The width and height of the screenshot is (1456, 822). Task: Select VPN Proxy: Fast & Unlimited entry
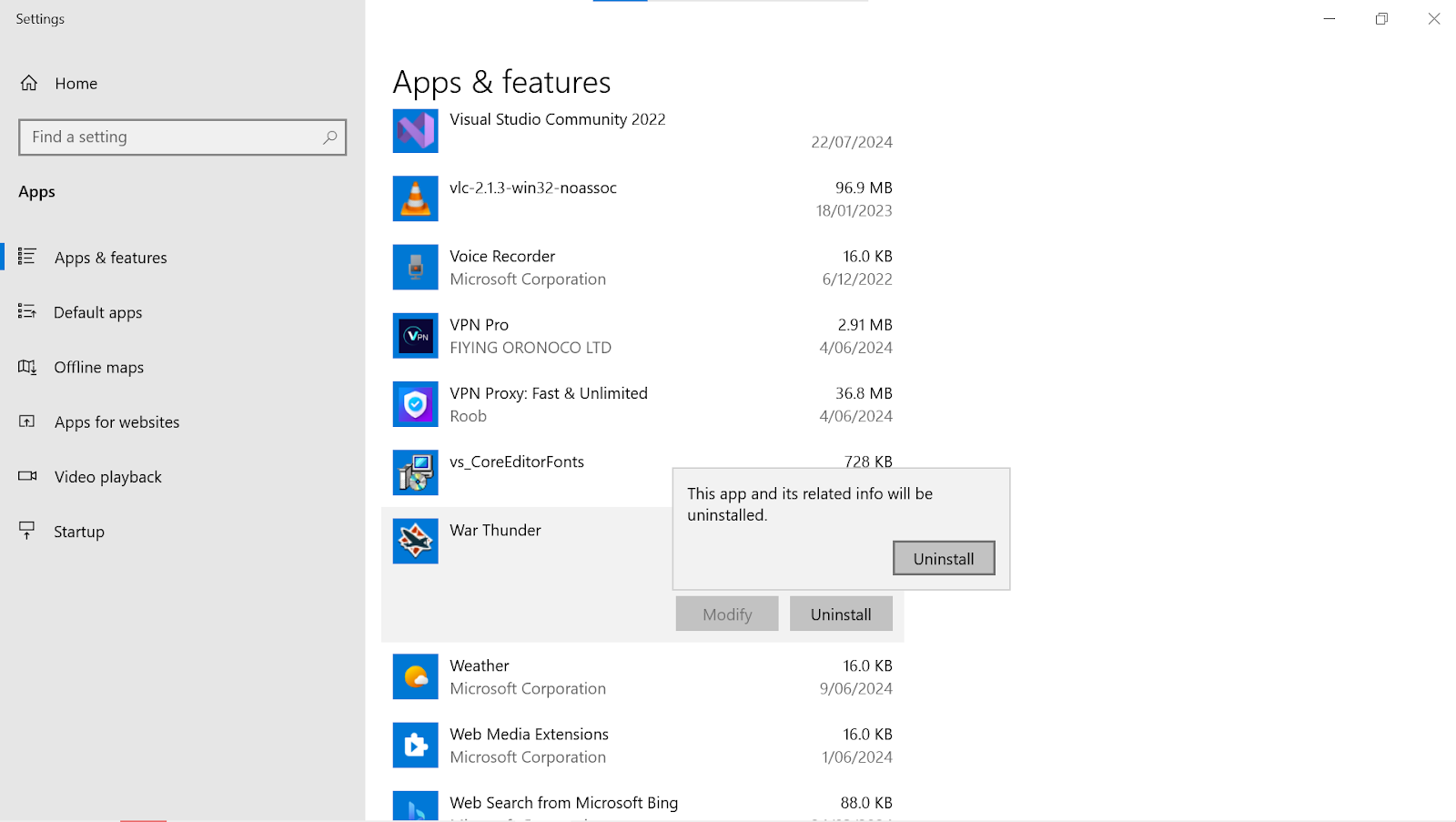[549, 393]
